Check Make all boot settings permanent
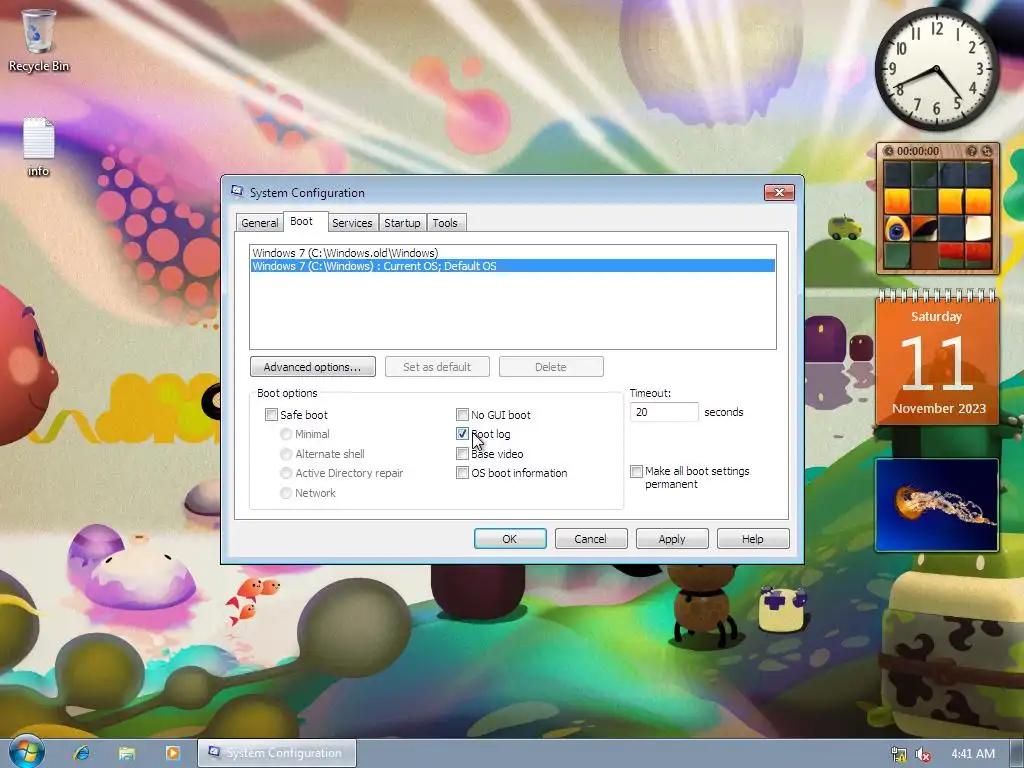This screenshot has height=768, width=1024. pyautogui.click(x=636, y=471)
